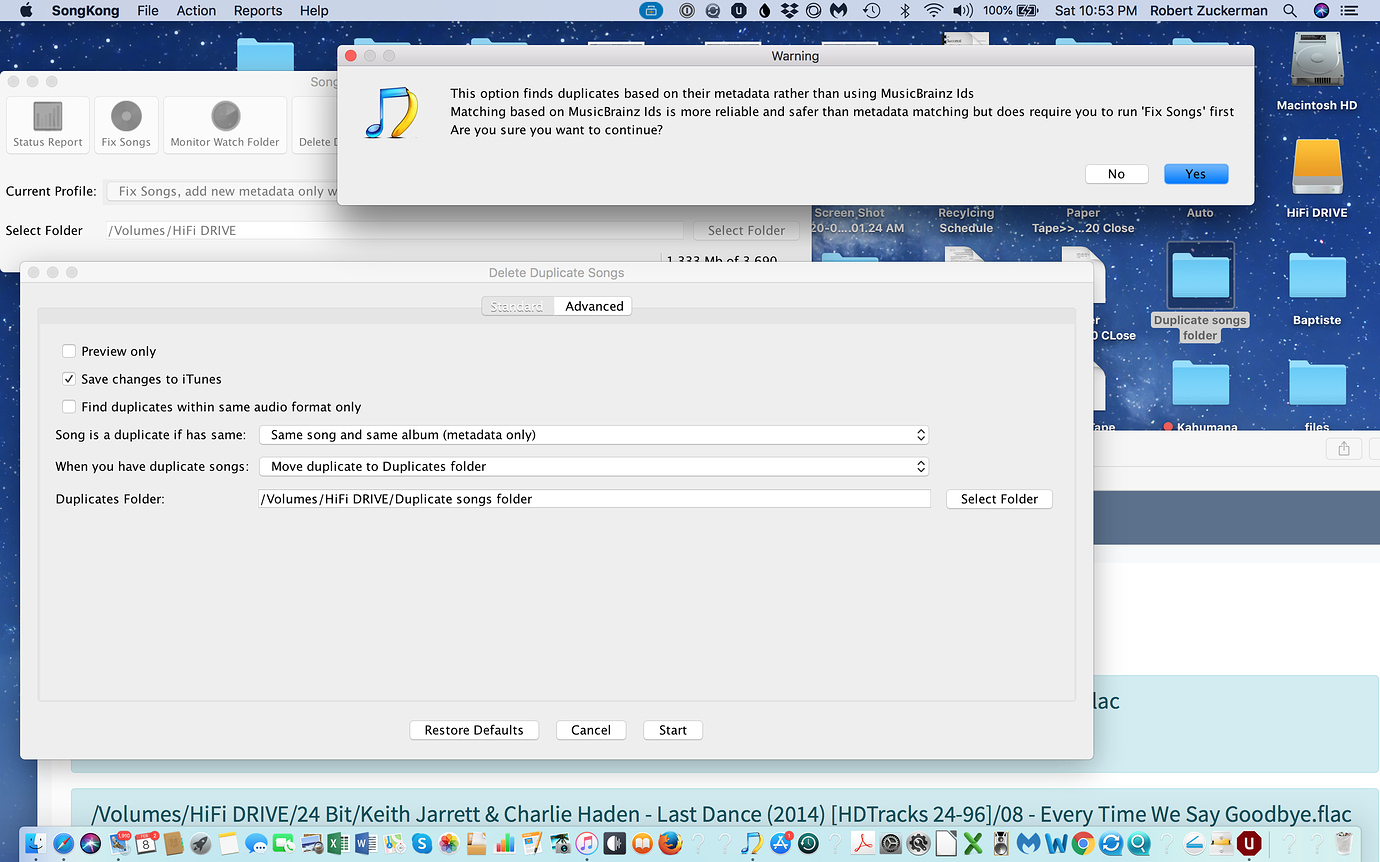The height and width of the screenshot is (862, 1380).
Task: Open the File menu
Action: (148, 10)
